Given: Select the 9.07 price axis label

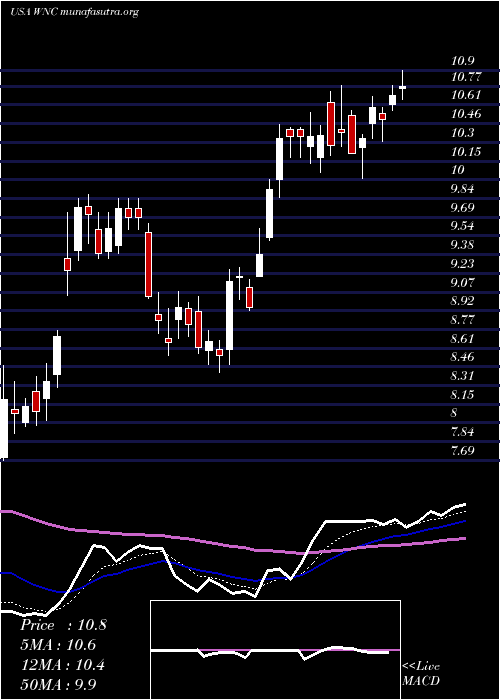Looking at the screenshot, I should tap(462, 283).
